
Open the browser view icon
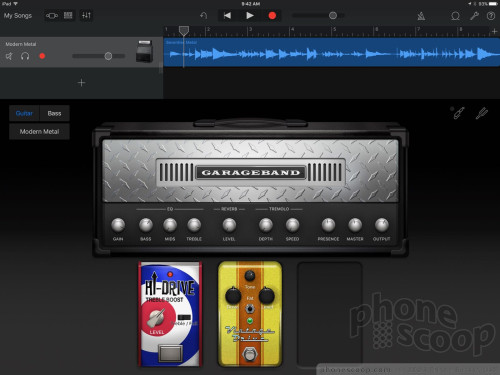52,16
